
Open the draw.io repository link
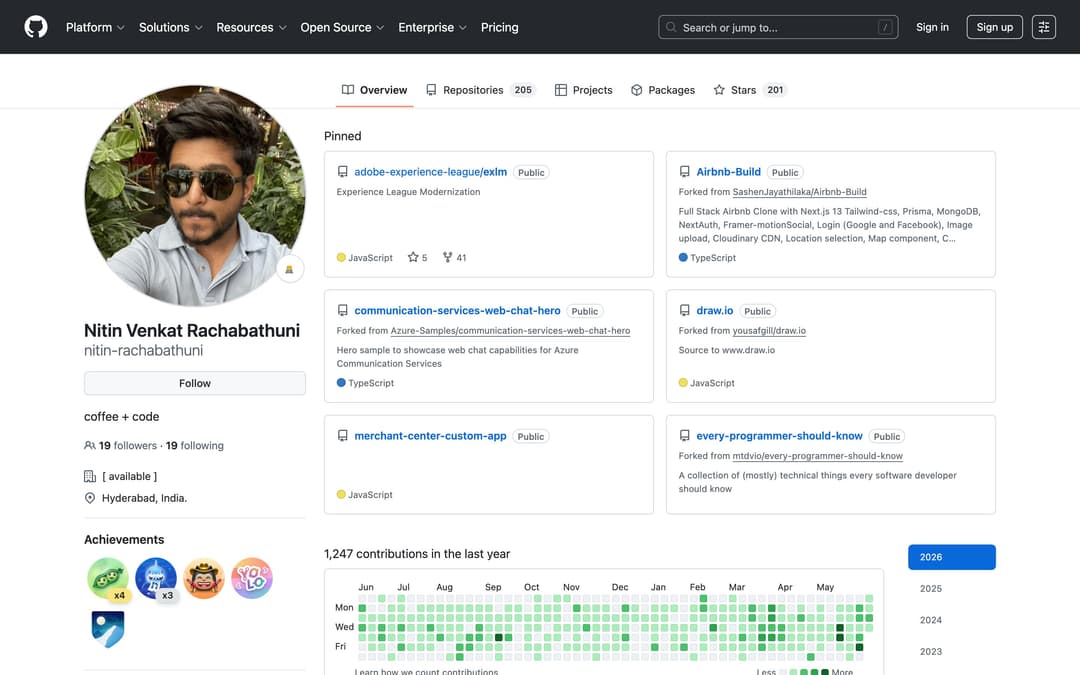pyautogui.click(x=714, y=311)
